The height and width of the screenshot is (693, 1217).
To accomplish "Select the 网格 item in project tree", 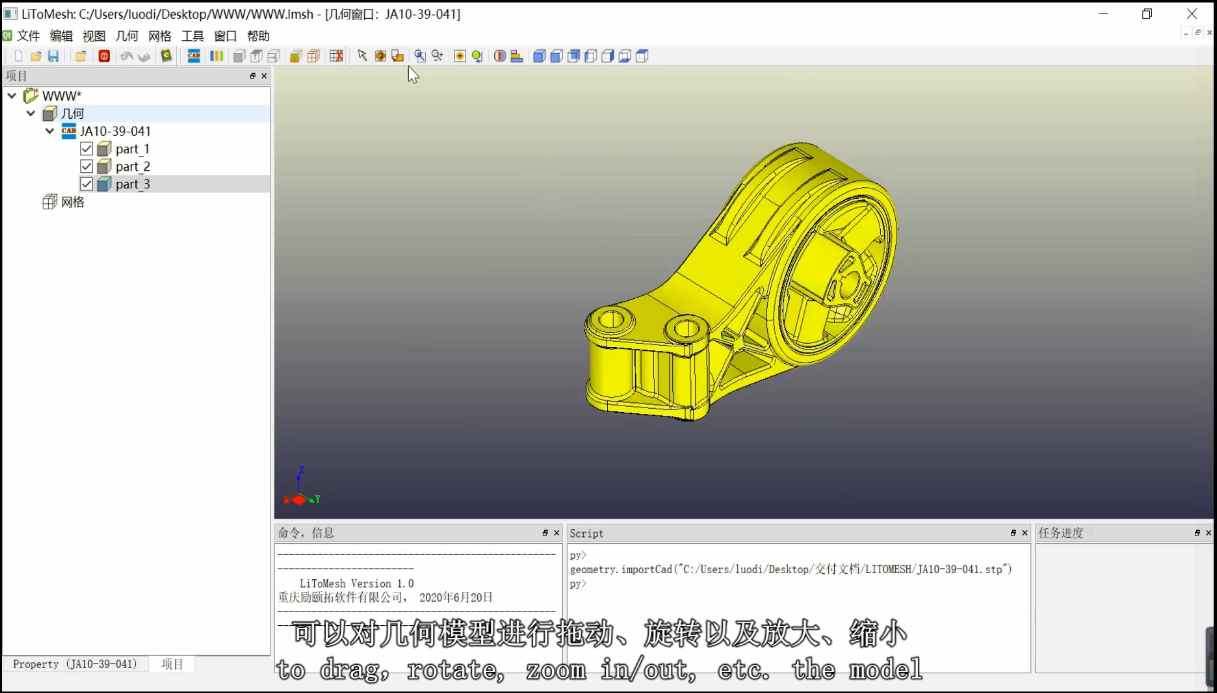I will point(72,202).
